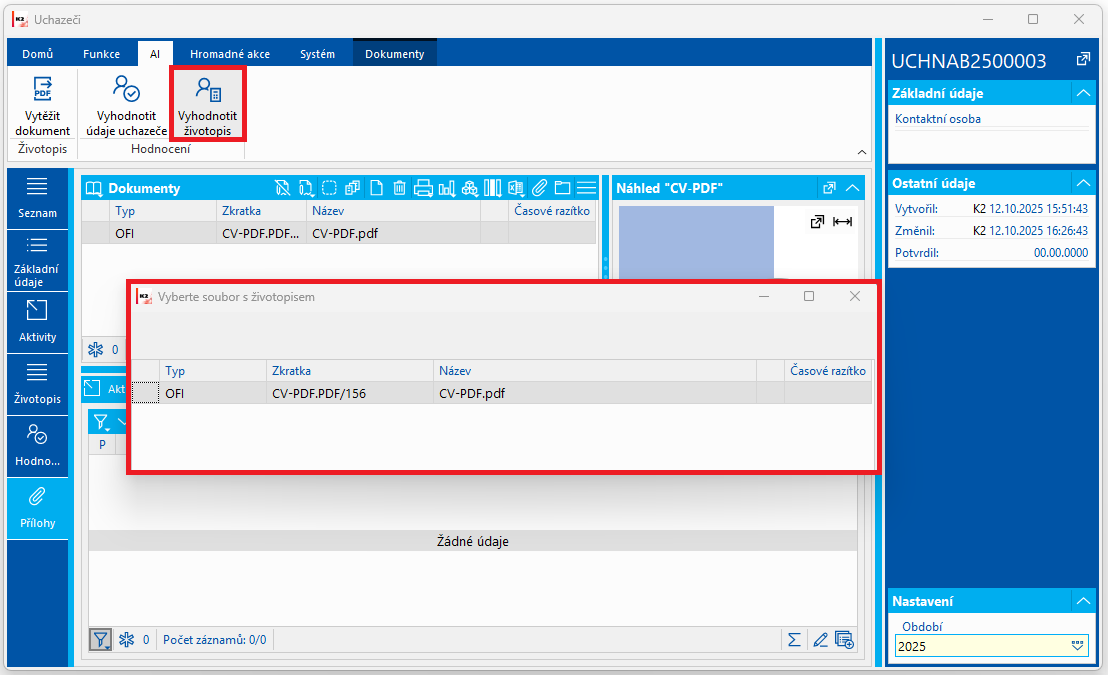Viewport: 1108px width, 675px height.
Task: Open Přílohy in the left sidebar
Action: (37, 509)
